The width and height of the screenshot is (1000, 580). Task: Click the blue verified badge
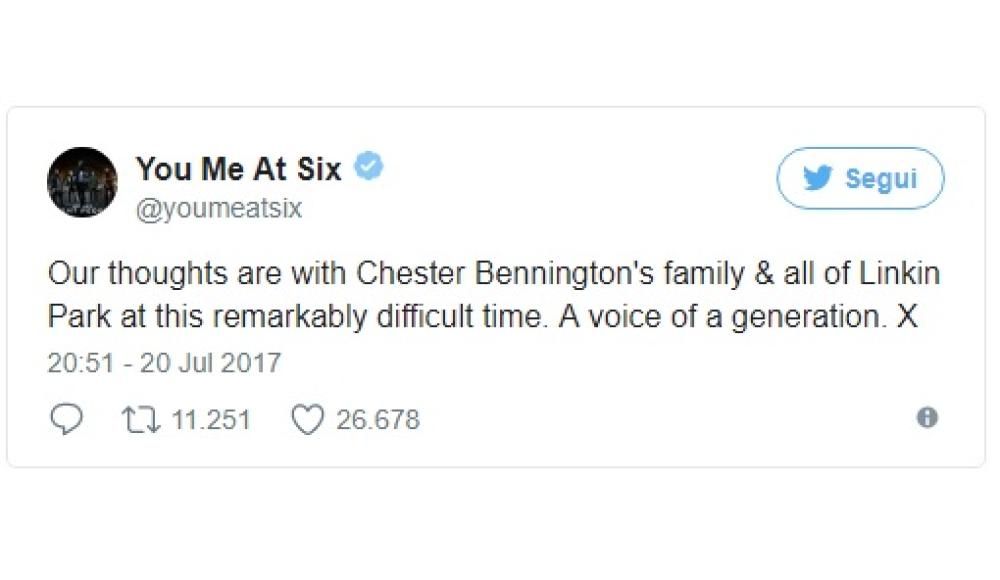369,167
